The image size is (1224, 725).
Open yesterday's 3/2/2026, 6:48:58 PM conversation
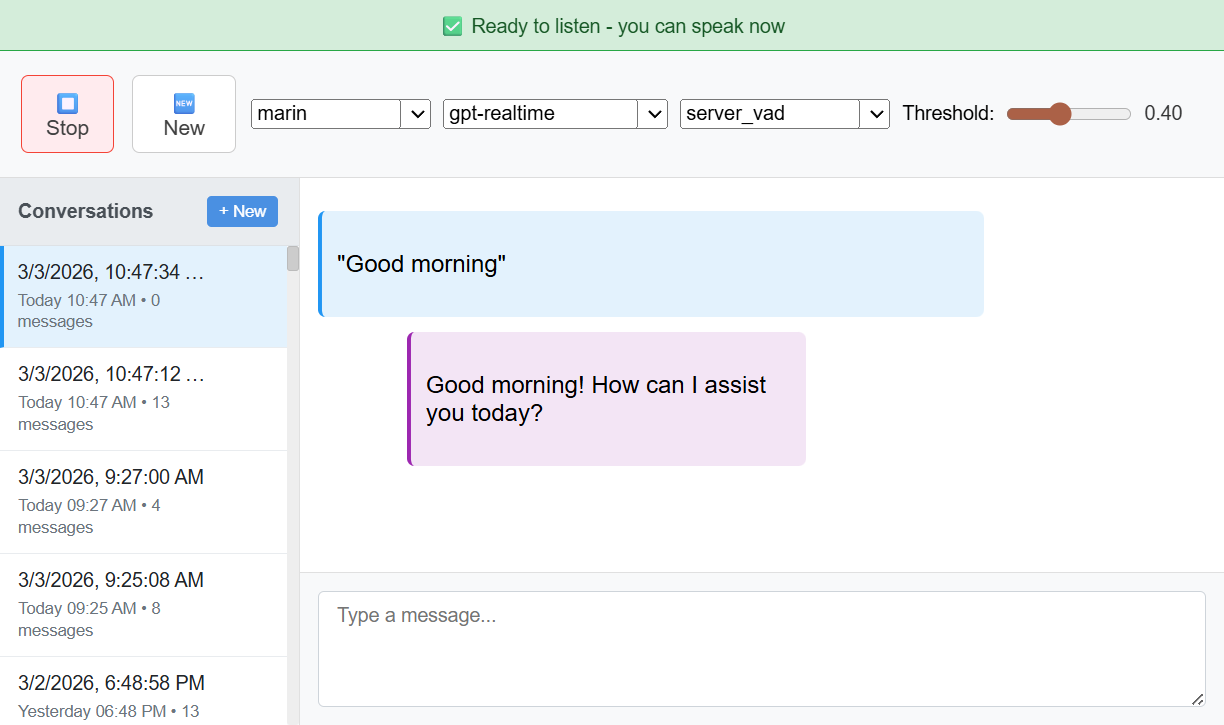point(143,695)
